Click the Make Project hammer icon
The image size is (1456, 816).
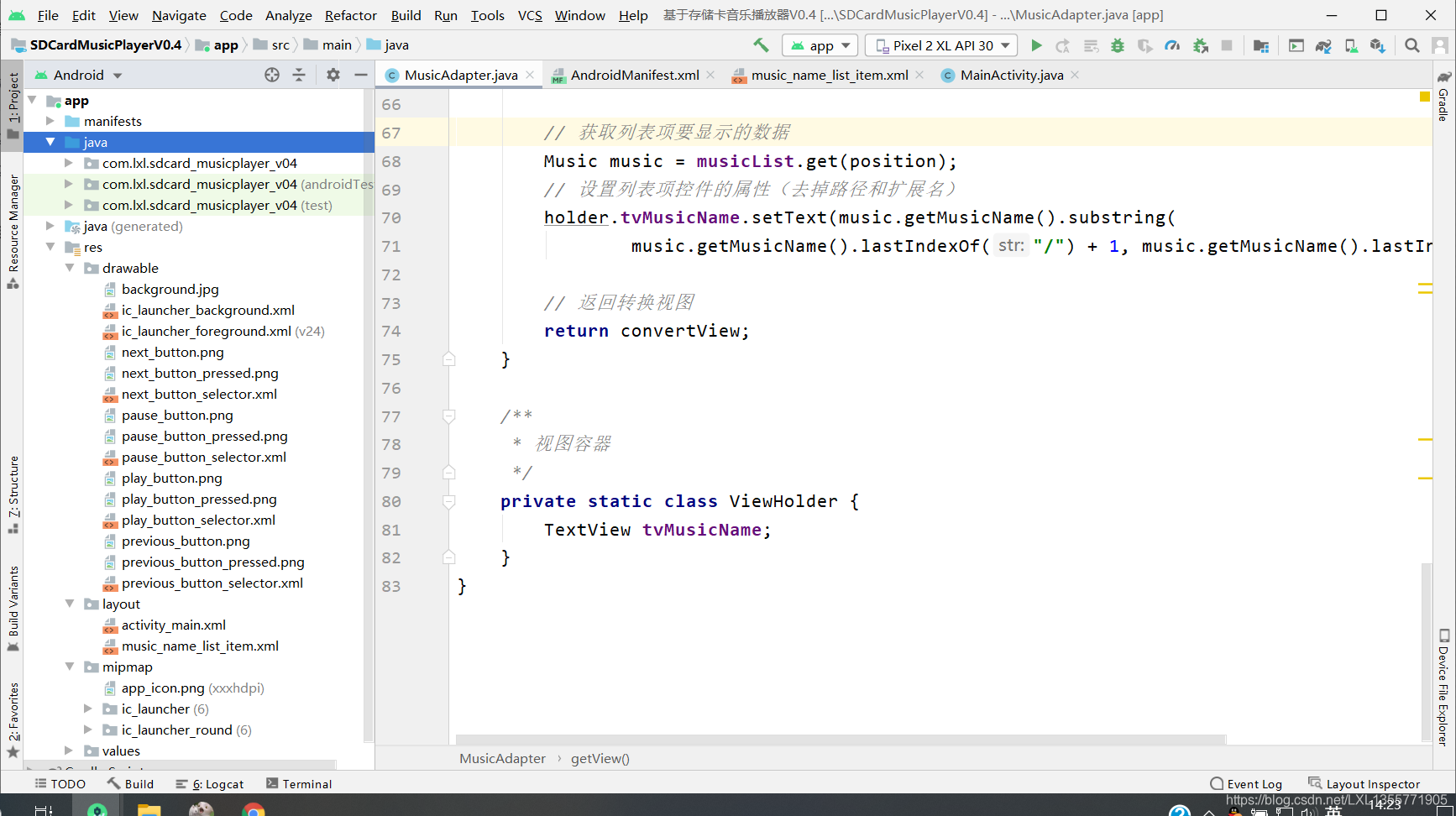click(x=761, y=45)
